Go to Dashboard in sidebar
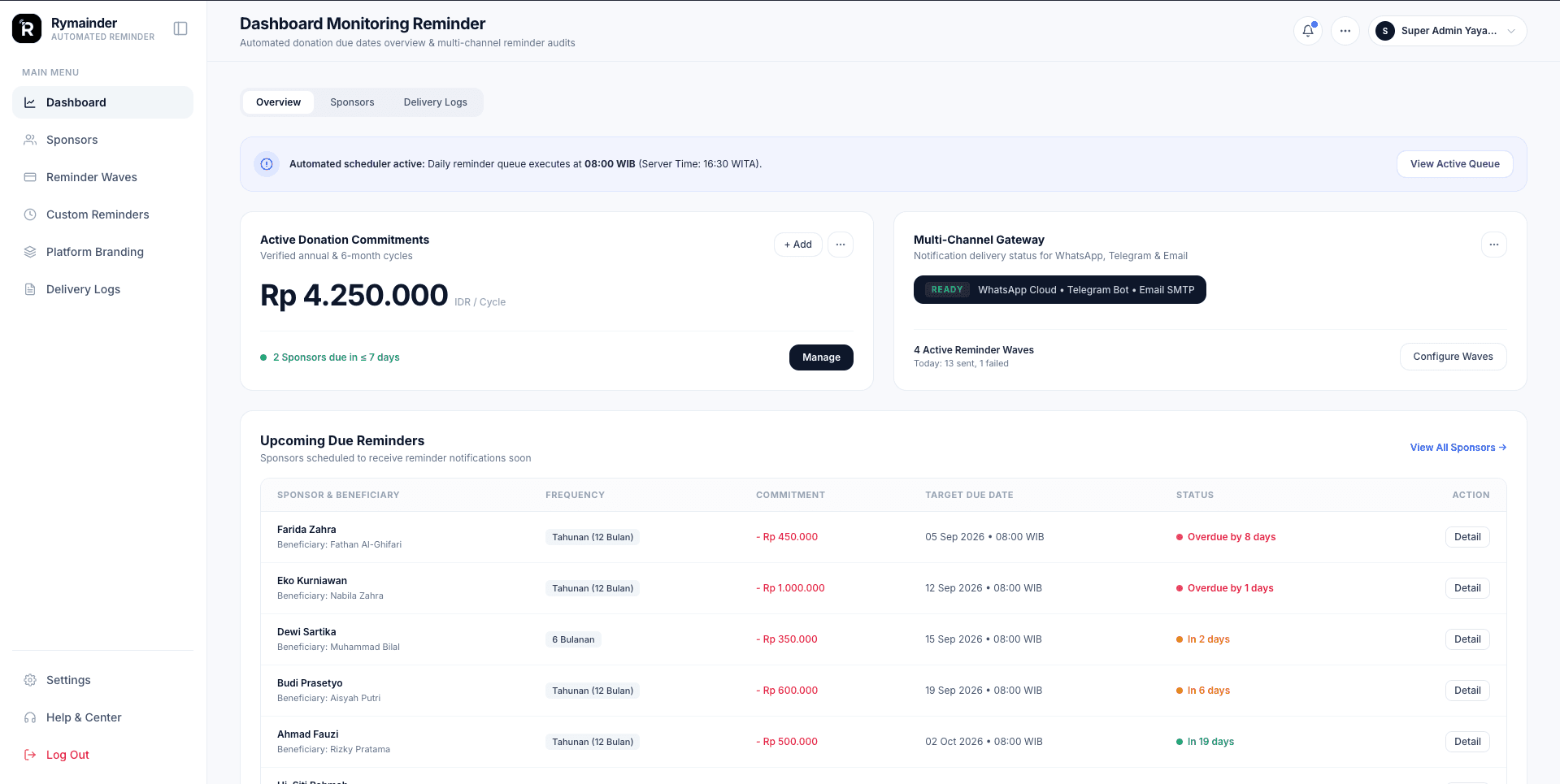 (x=102, y=102)
